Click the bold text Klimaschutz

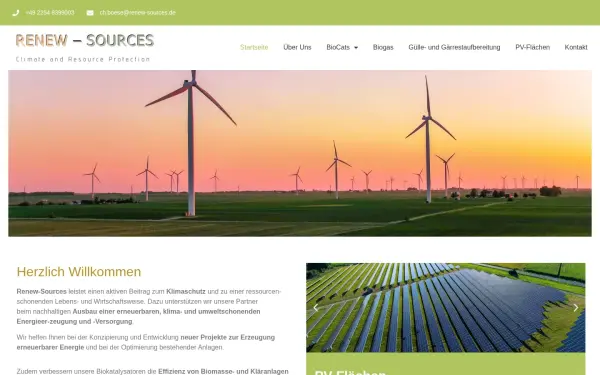point(186,292)
